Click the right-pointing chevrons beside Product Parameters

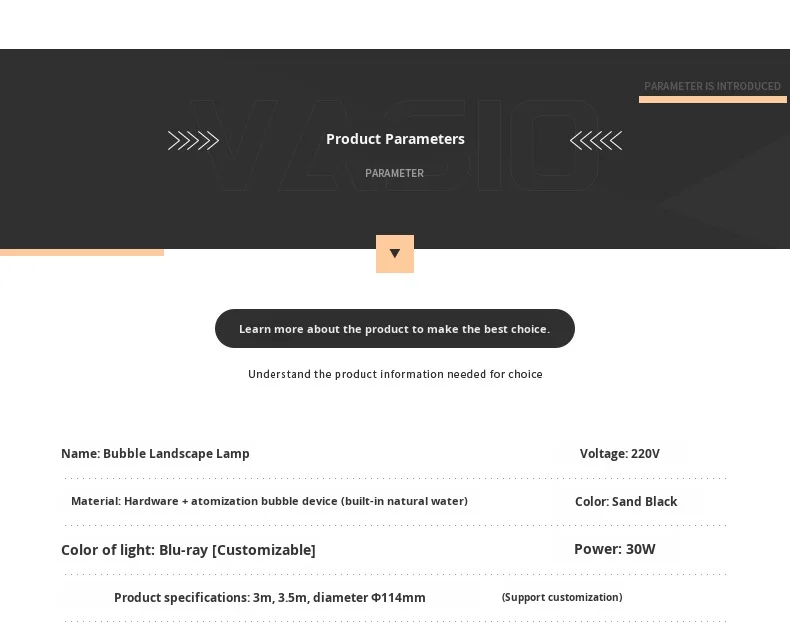tap(193, 140)
